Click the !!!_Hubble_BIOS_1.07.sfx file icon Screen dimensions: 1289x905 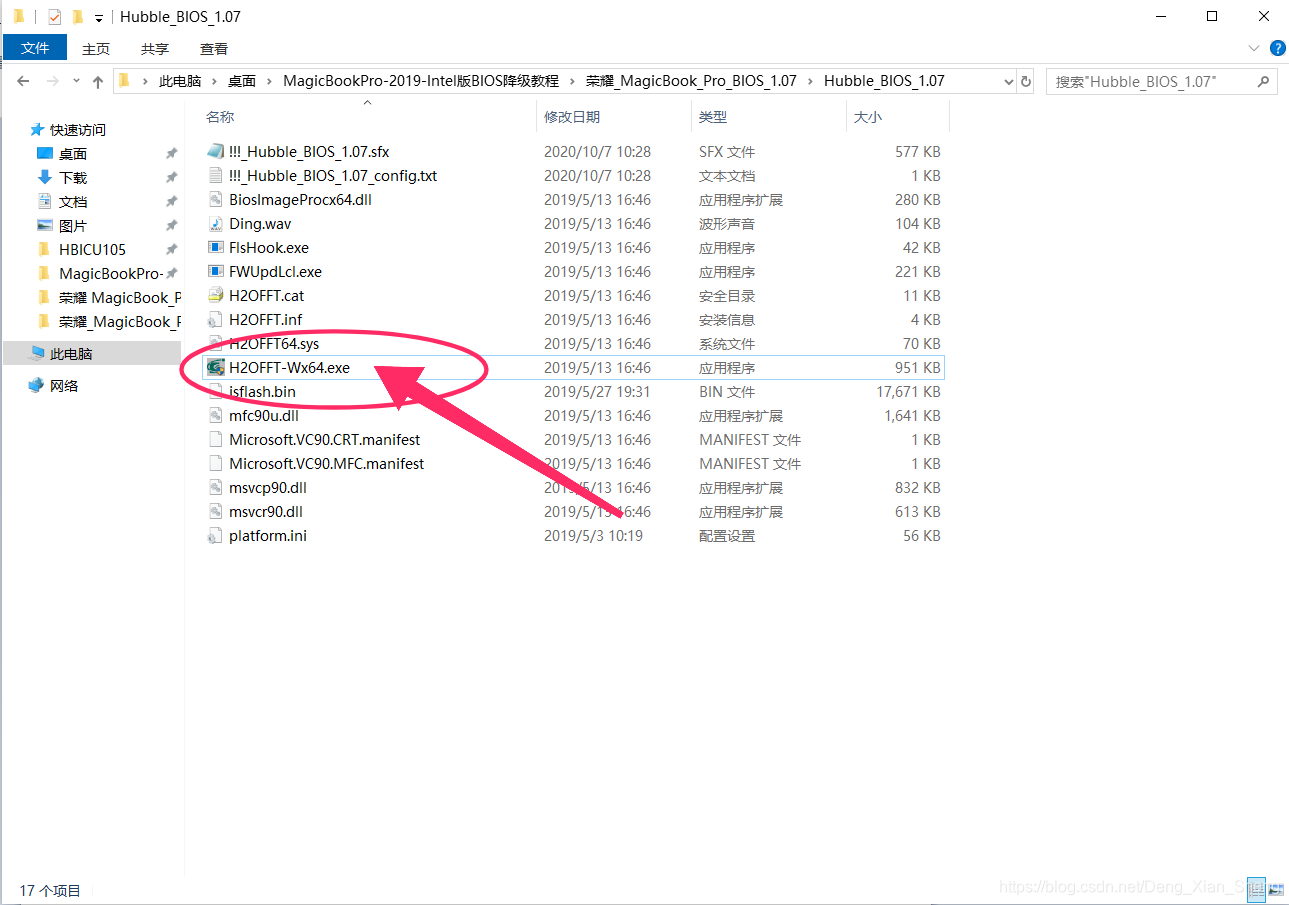(215, 152)
